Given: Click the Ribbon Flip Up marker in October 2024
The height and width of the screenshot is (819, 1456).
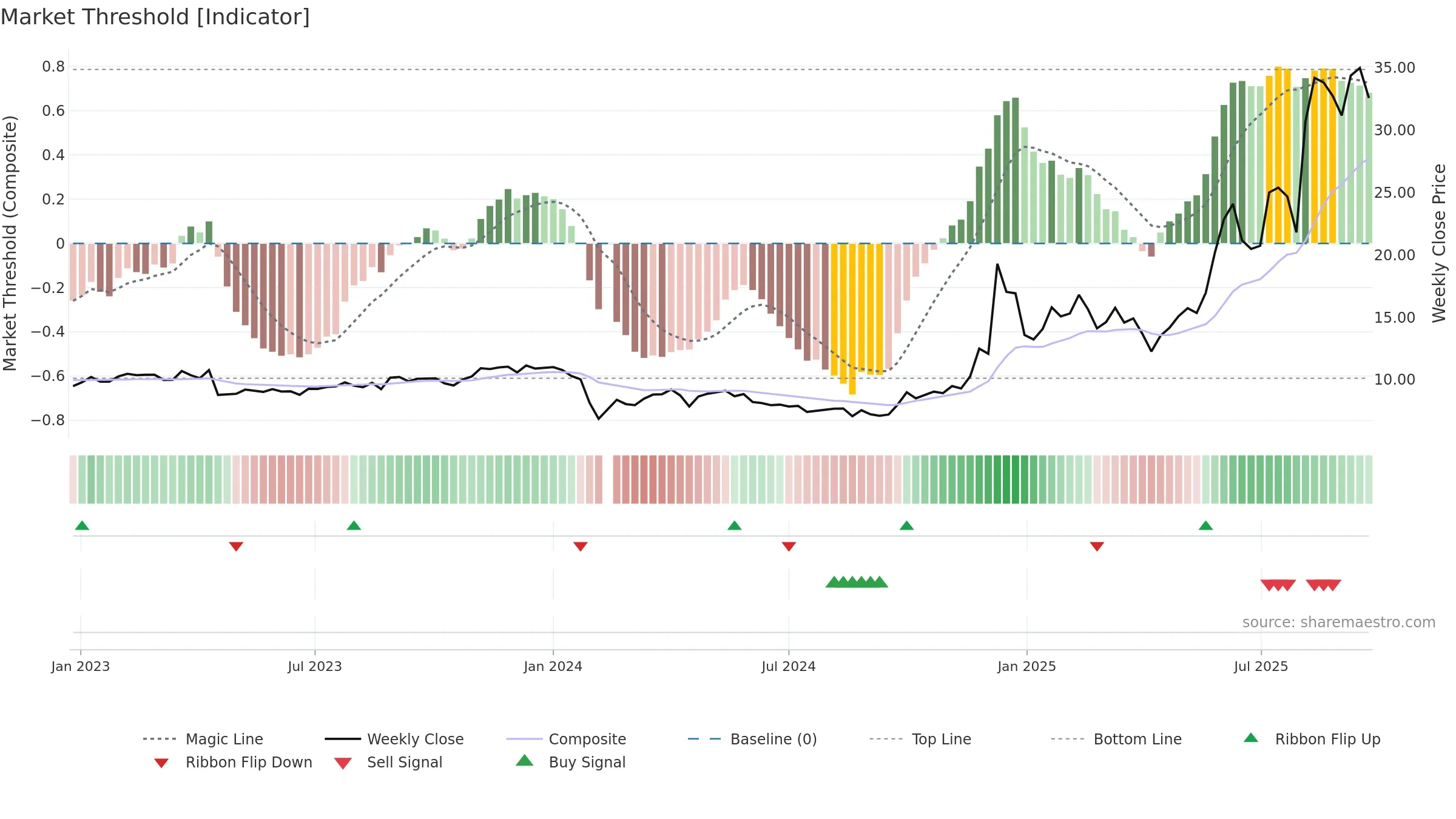Looking at the screenshot, I should pyautogui.click(x=906, y=525).
